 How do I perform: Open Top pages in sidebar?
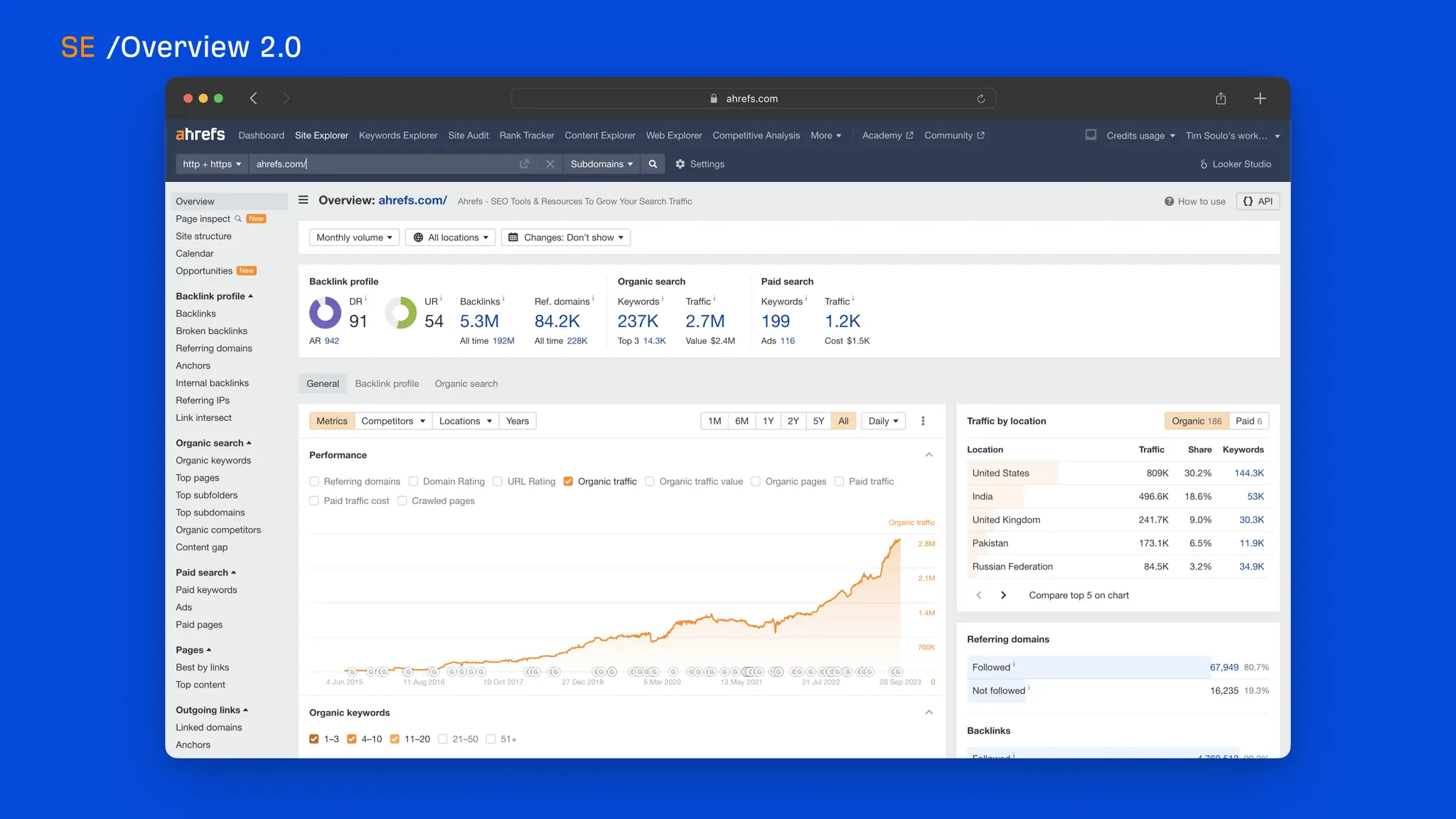point(198,478)
